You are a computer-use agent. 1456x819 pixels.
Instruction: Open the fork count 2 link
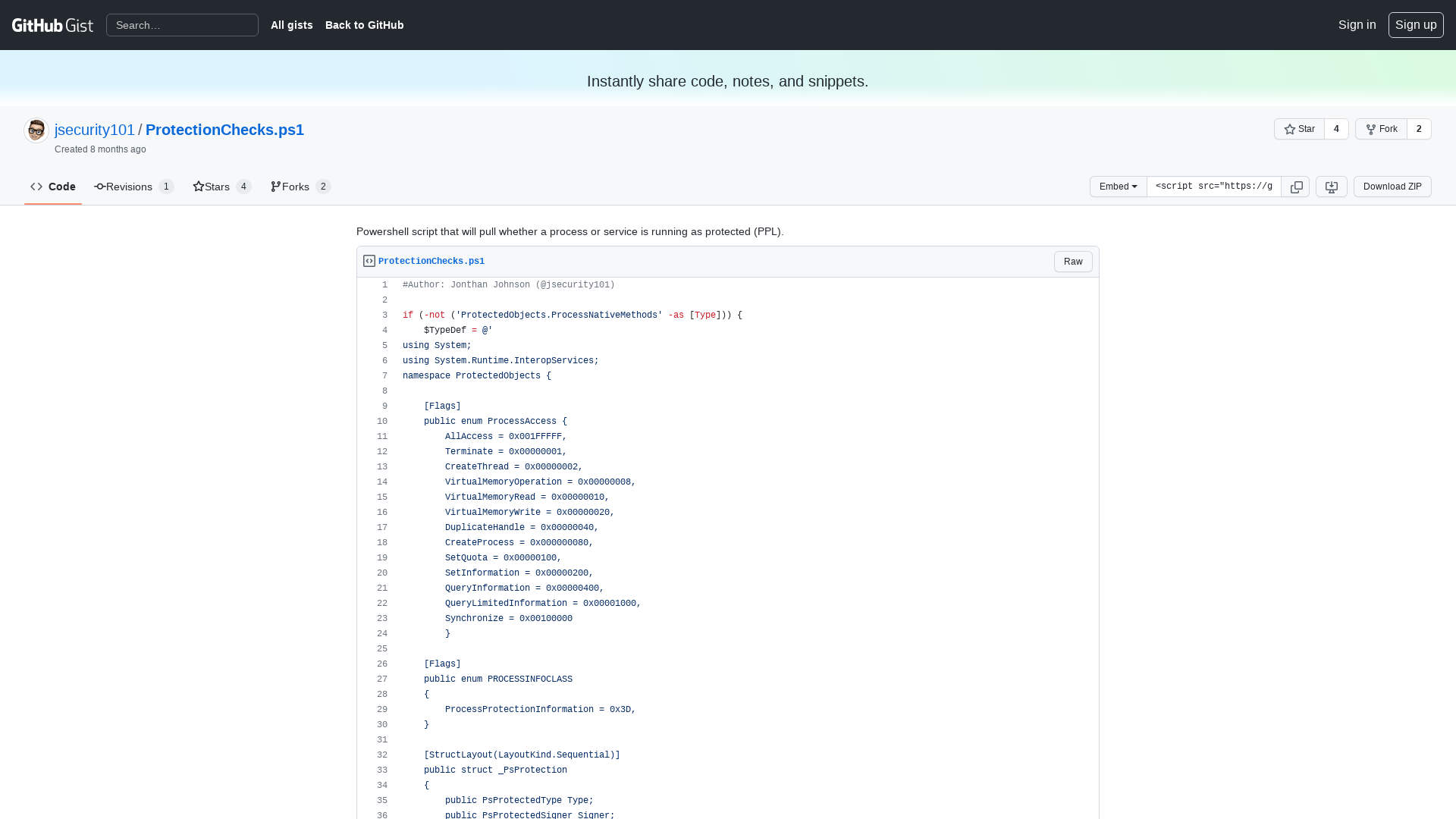(x=1419, y=129)
